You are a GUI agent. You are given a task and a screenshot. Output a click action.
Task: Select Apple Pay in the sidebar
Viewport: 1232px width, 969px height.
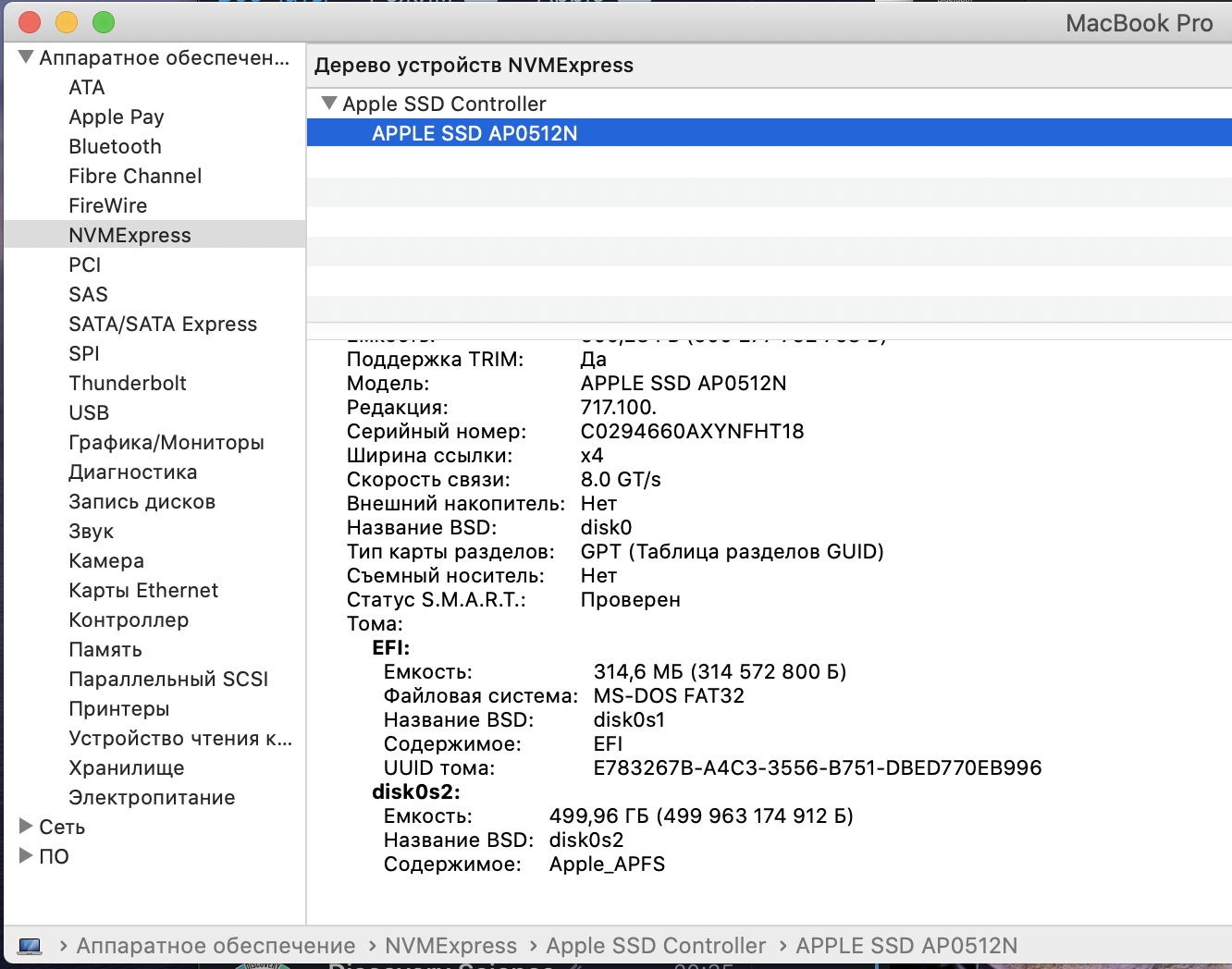pyautogui.click(x=117, y=117)
